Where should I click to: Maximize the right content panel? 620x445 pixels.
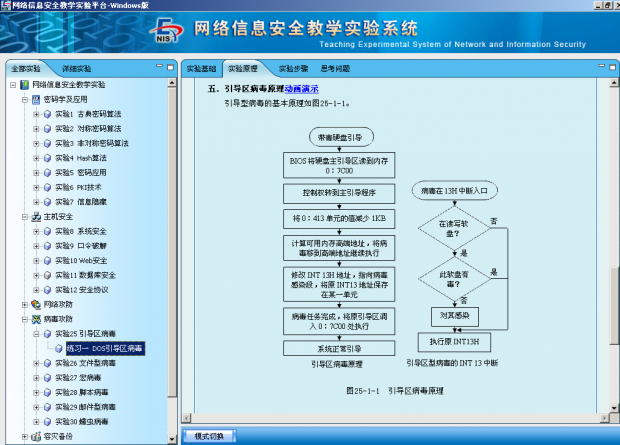612,67
